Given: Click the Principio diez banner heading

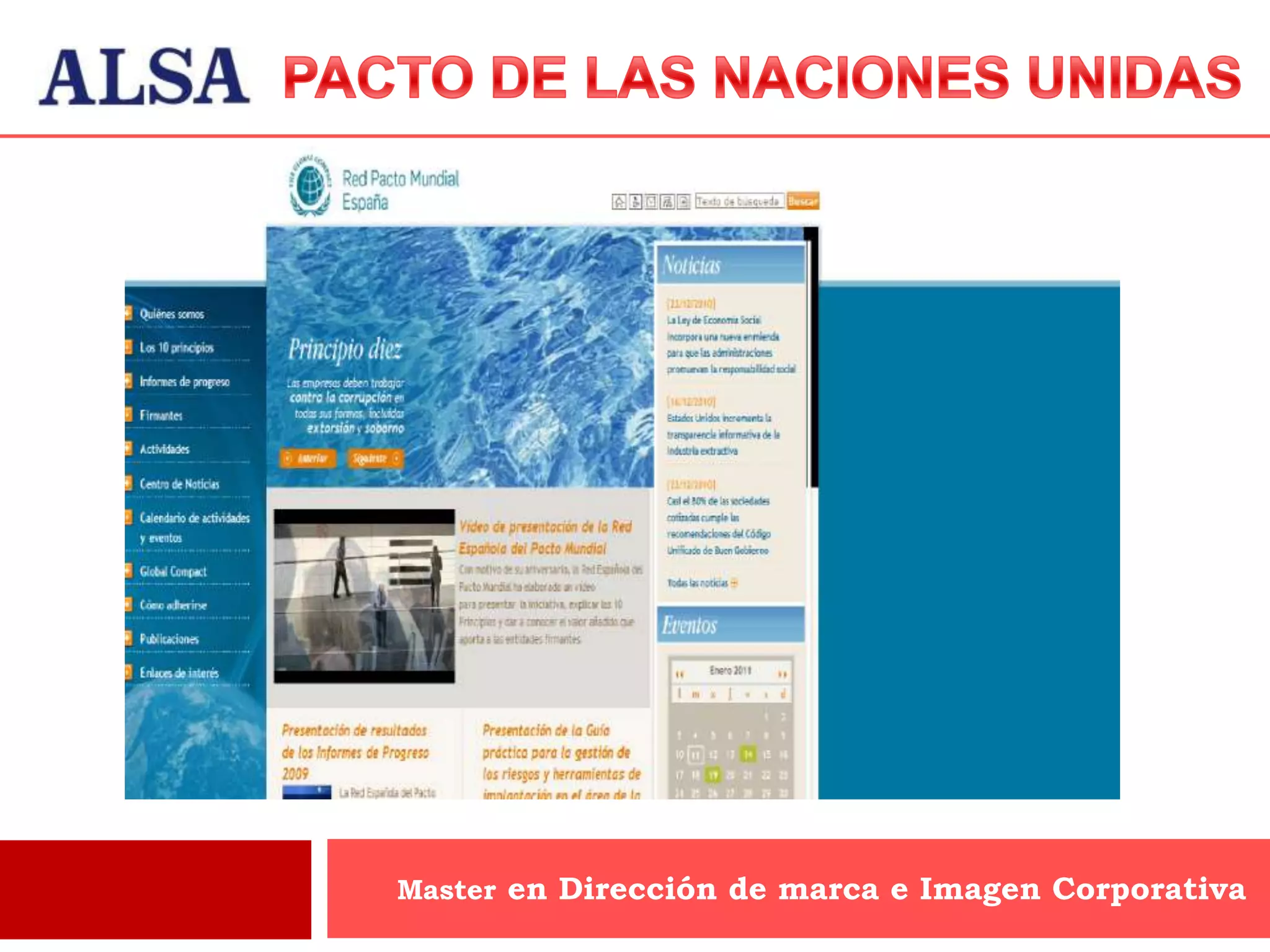Looking at the screenshot, I should 345,350.
